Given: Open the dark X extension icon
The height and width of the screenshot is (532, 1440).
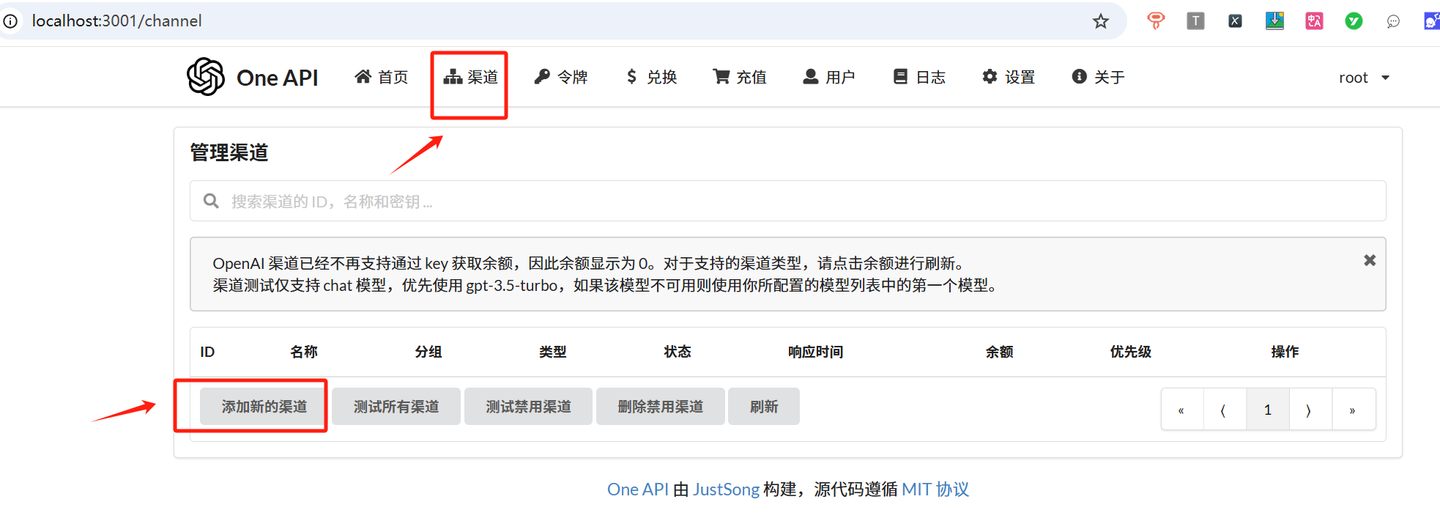Looking at the screenshot, I should [x=1235, y=21].
